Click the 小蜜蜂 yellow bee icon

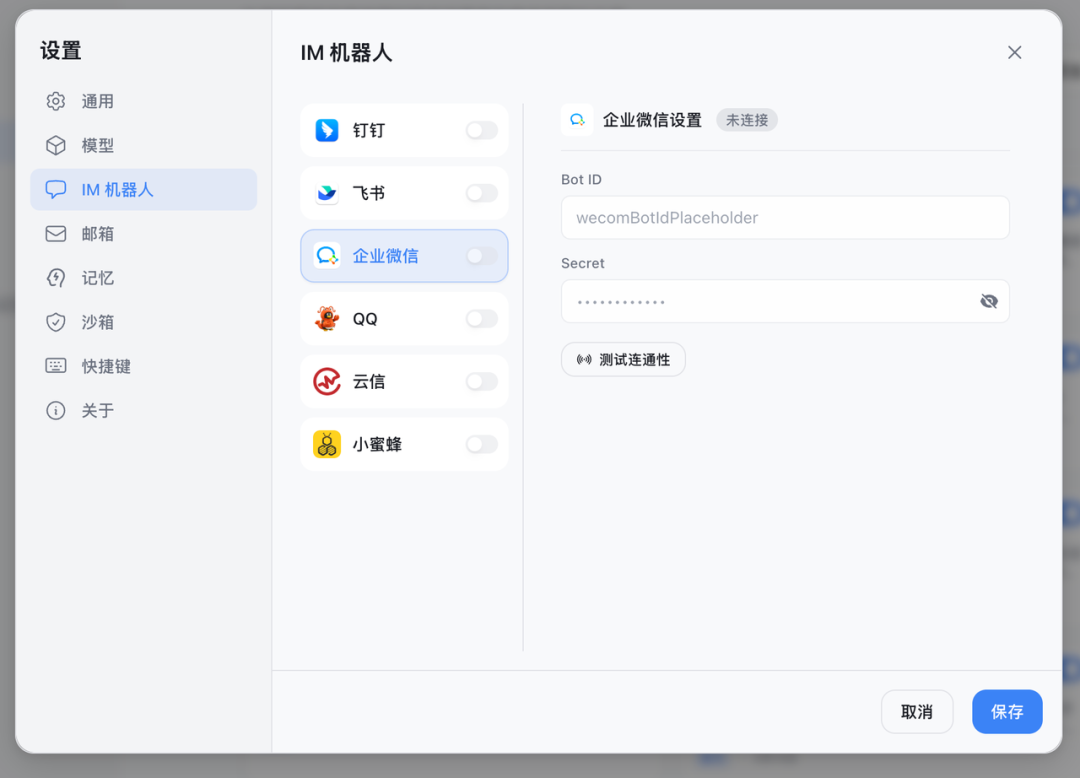click(326, 445)
